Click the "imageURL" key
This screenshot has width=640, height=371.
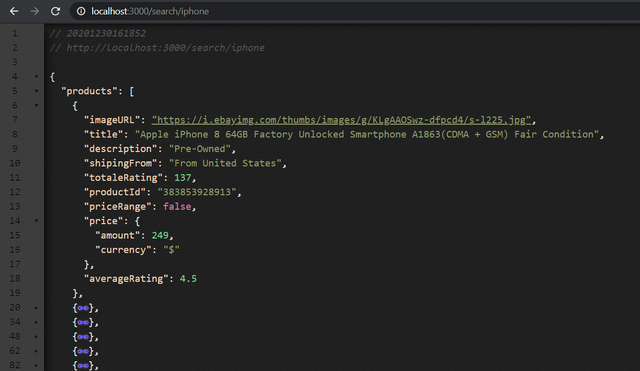pyautogui.click(x=112, y=120)
